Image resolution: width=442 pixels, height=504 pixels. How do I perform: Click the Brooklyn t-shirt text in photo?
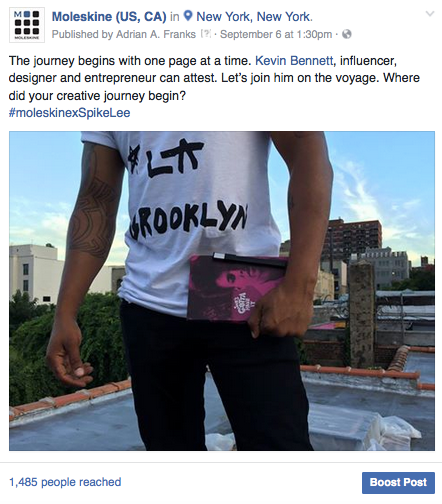(189, 220)
